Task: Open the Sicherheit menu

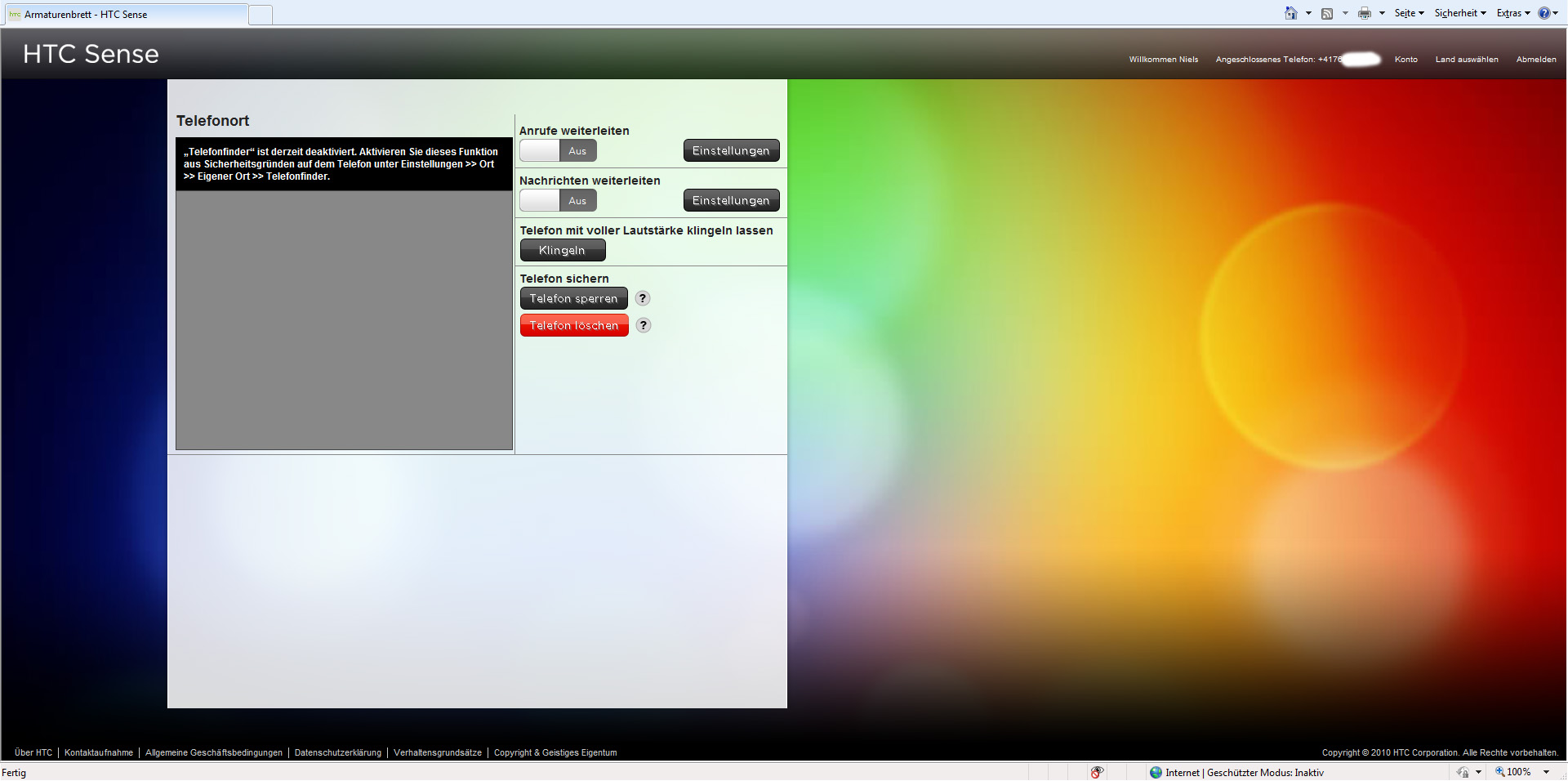Action: [1460, 13]
